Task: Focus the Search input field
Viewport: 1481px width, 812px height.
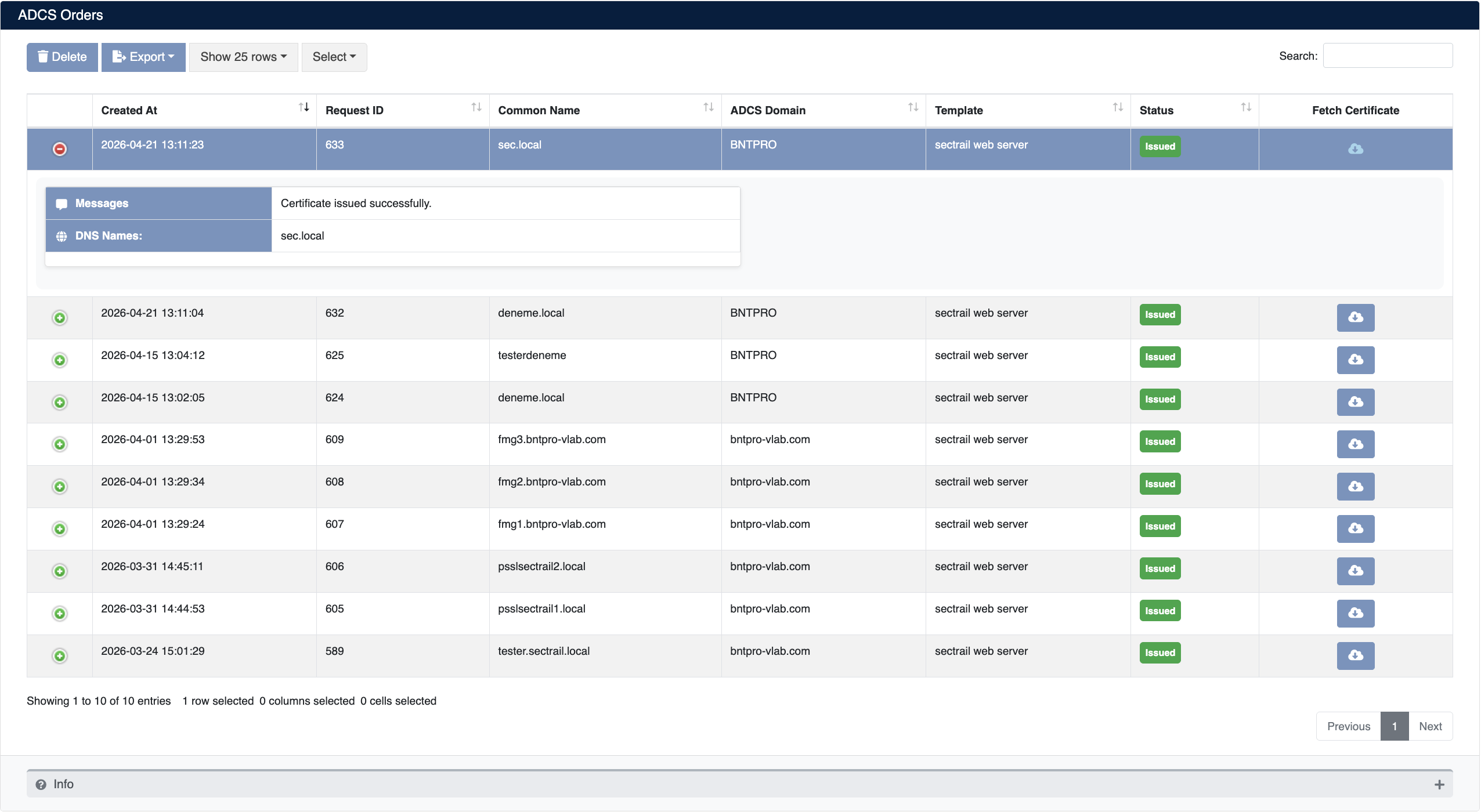Action: pos(1388,56)
